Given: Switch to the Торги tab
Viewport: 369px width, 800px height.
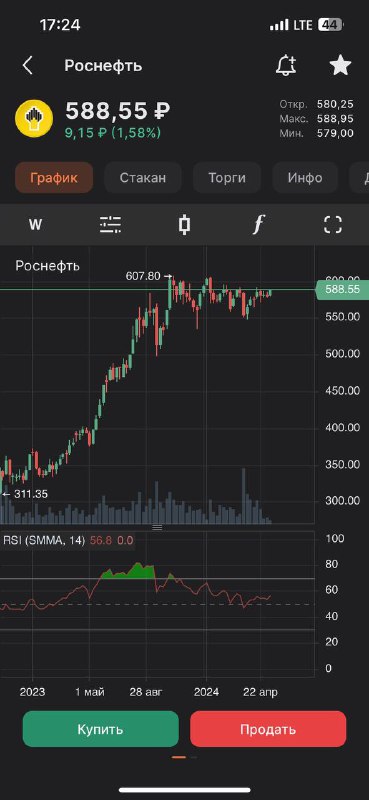Looking at the screenshot, I should point(227,178).
